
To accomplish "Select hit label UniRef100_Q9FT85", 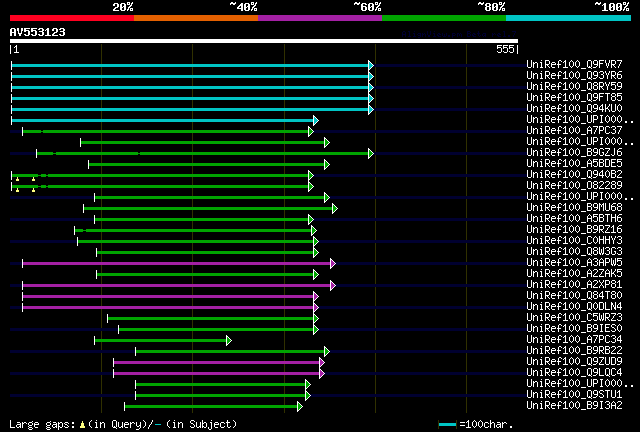I will click(574, 97).
